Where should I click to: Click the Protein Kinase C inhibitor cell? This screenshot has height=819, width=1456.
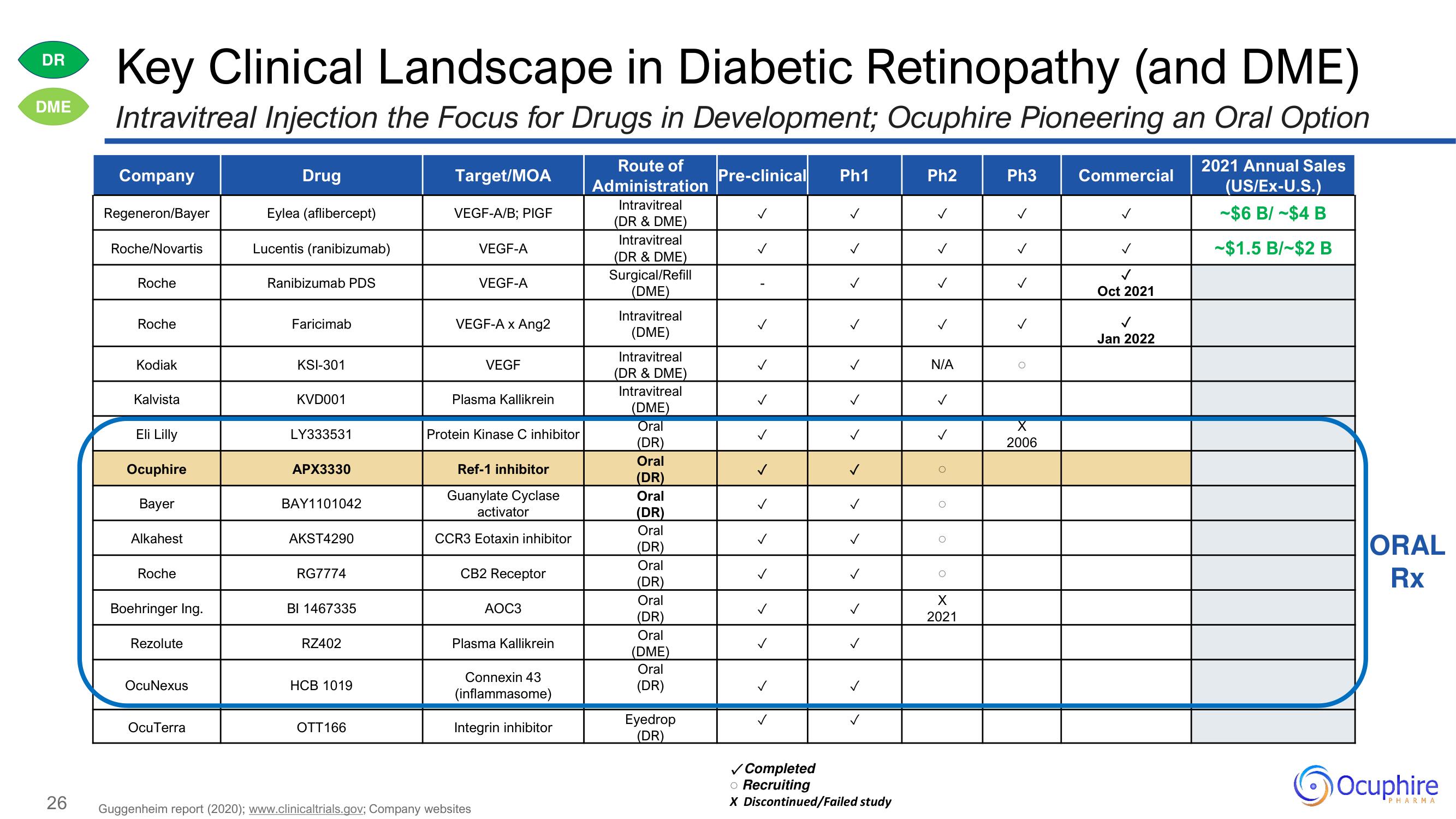503,434
